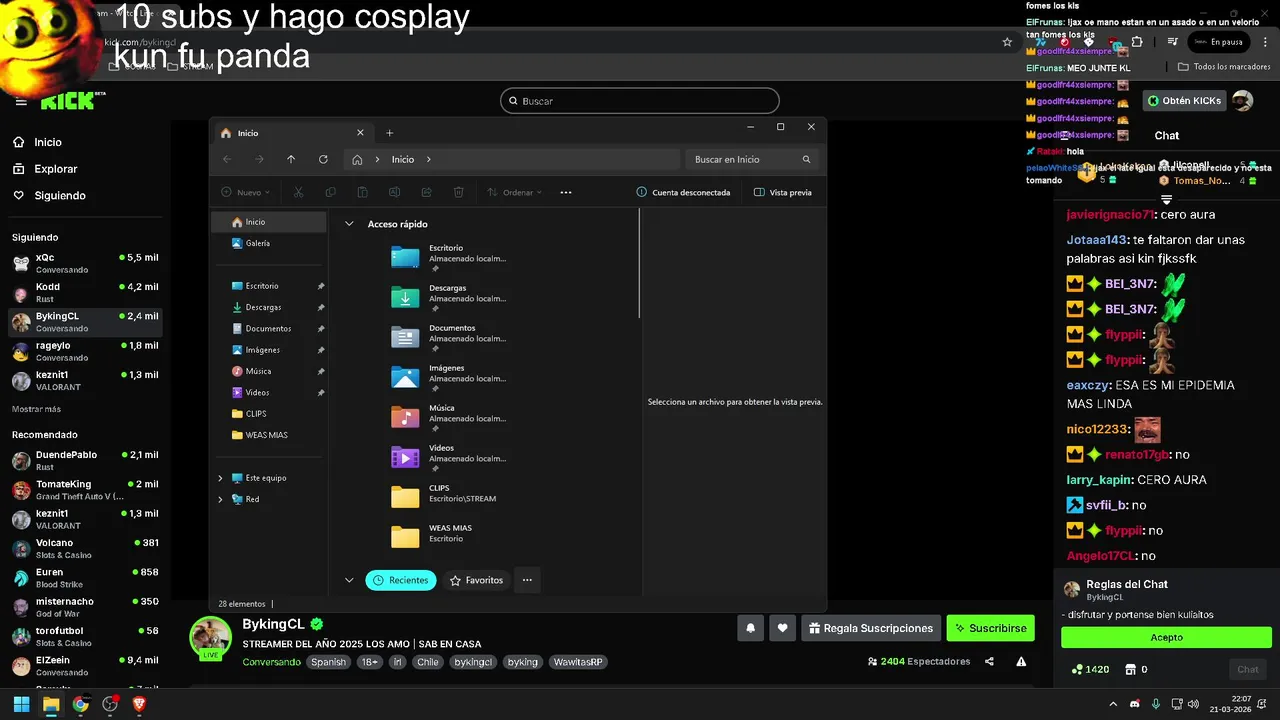Click the Copy icon in Explorer toolbar
This screenshot has width=1280, height=720.
coord(330,192)
